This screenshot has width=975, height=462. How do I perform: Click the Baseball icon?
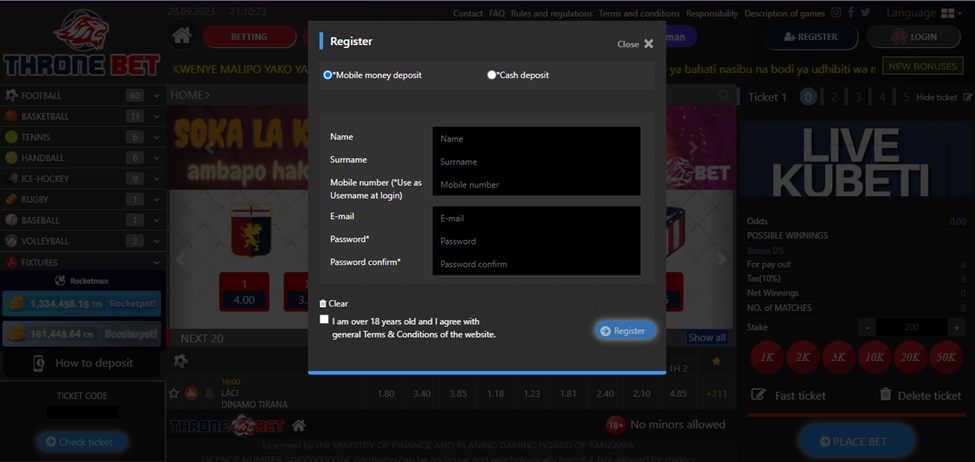click(11, 220)
